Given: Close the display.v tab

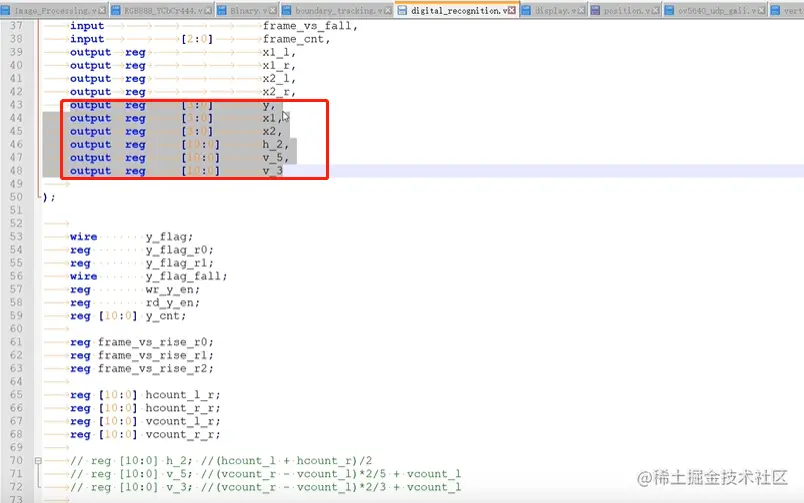Looking at the screenshot, I should (581, 10).
